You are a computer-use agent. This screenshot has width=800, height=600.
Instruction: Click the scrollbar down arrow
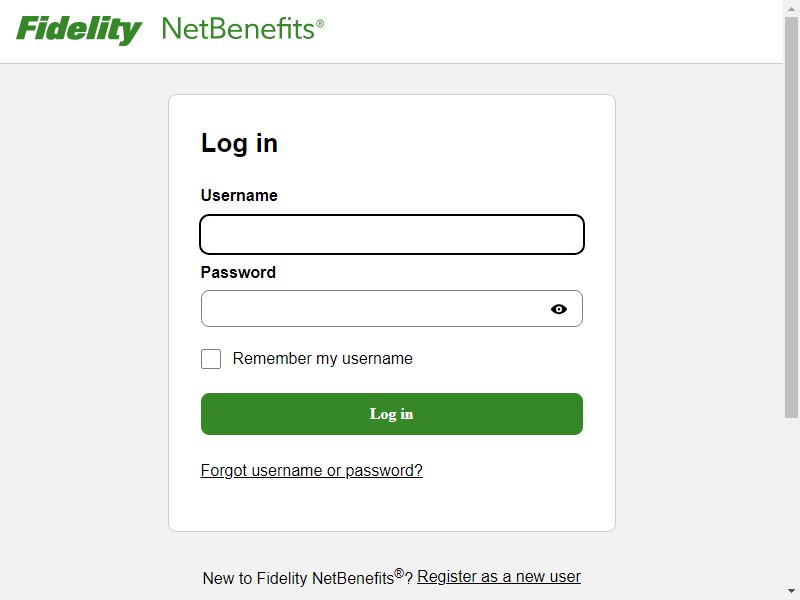pos(791,592)
